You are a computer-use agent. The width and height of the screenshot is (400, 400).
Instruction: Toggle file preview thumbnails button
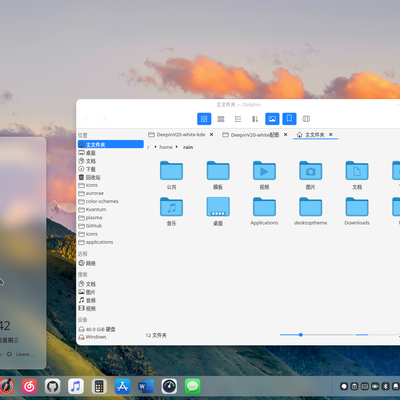tap(272, 119)
